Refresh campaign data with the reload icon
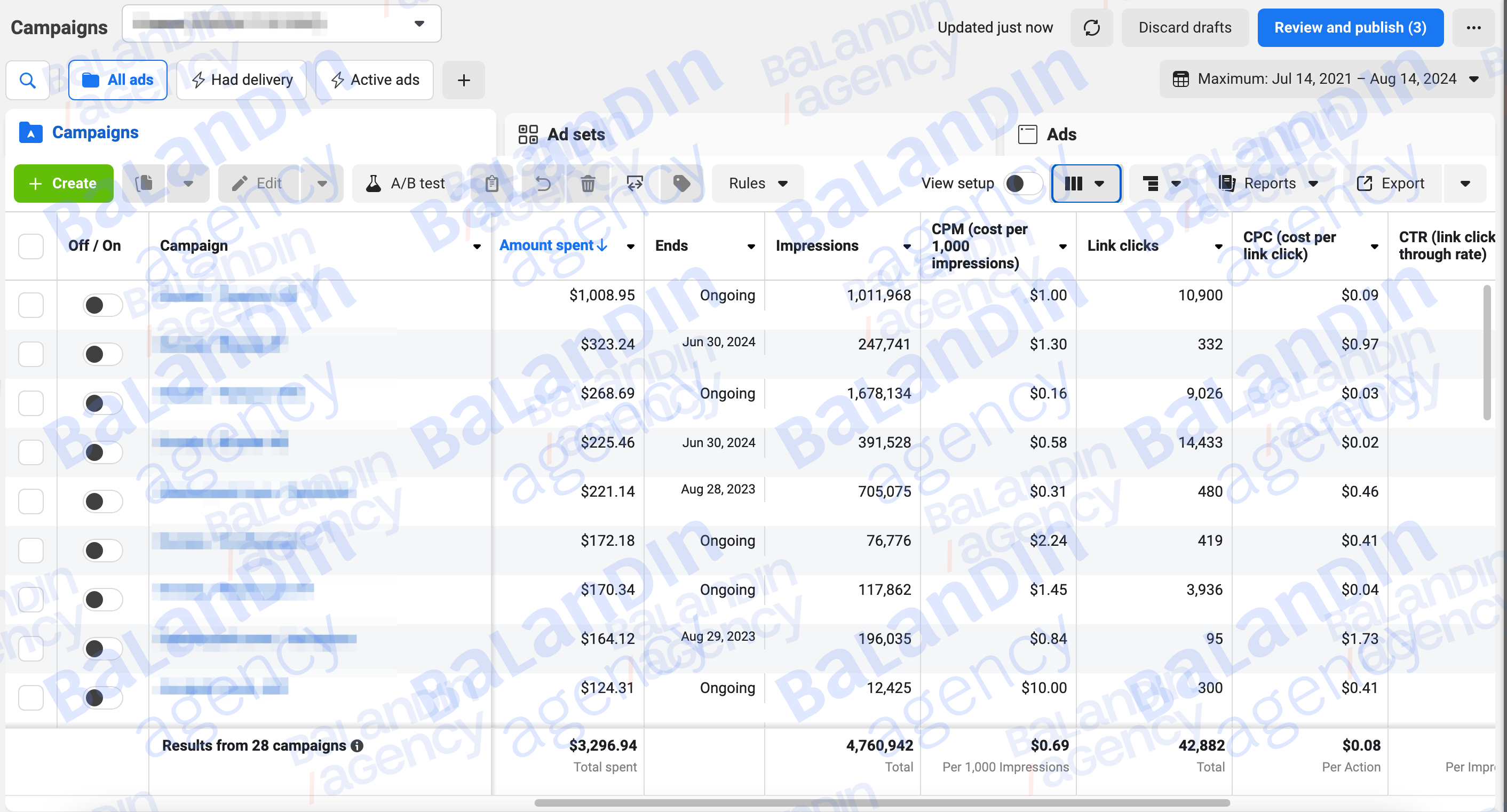Screen dimensions: 1507x812 click(x=1092, y=28)
